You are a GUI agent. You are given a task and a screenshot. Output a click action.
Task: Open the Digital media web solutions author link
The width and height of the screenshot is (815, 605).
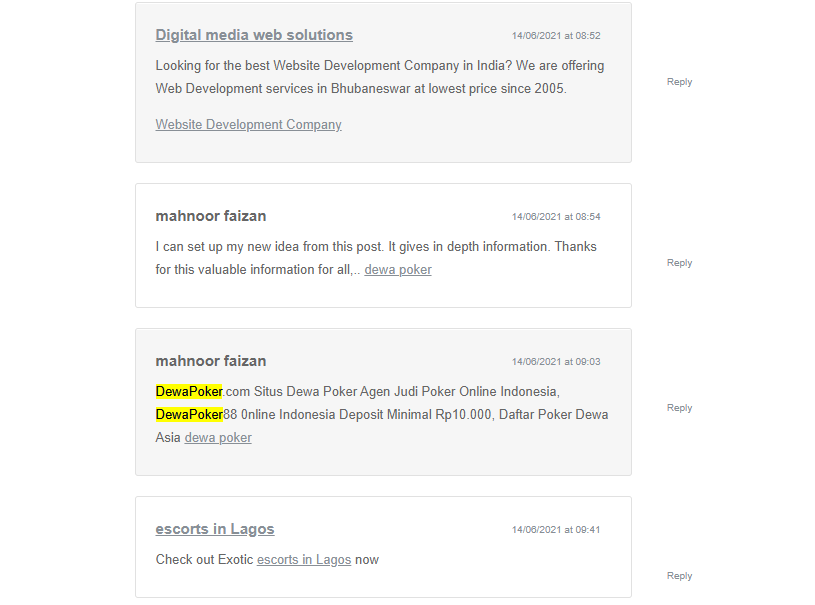[254, 35]
